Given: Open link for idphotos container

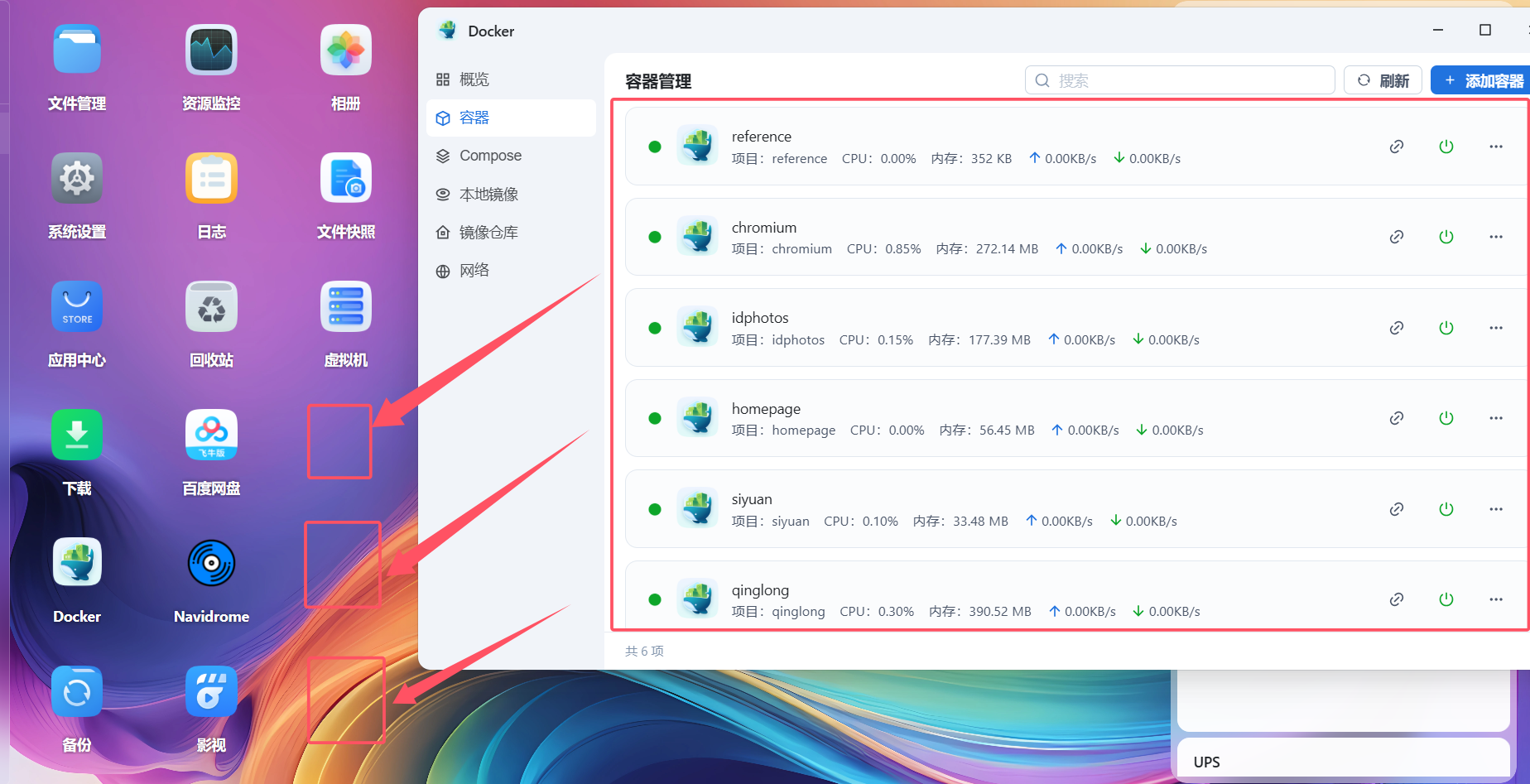Looking at the screenshot, I should coord(1397,328).
